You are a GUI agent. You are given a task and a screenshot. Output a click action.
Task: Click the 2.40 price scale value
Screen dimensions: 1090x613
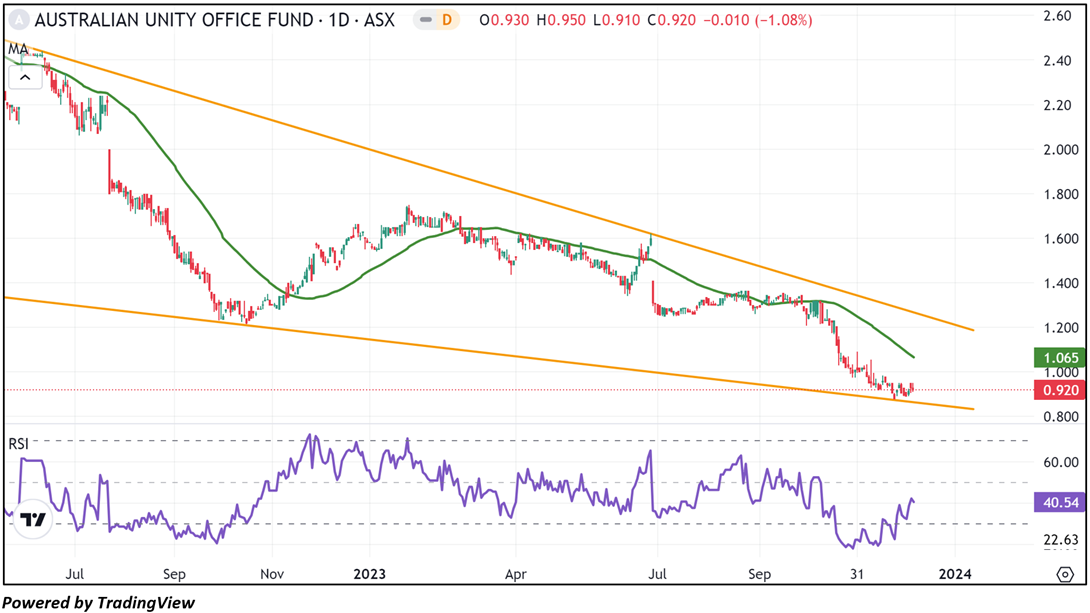(x=1057, y=60)
